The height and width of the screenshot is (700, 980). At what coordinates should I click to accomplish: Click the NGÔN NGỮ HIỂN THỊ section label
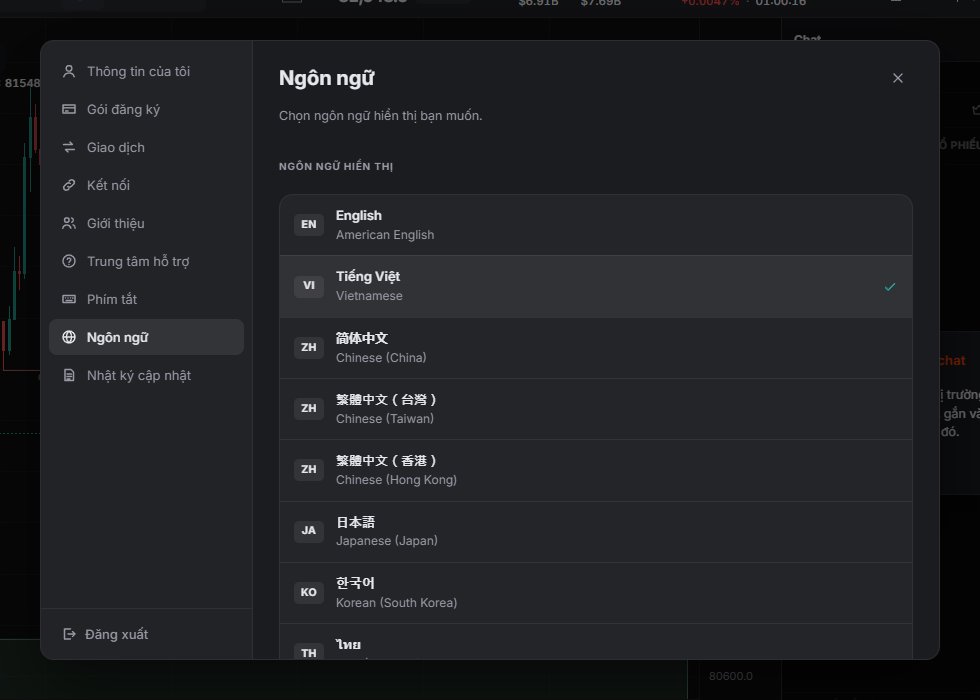336,166
